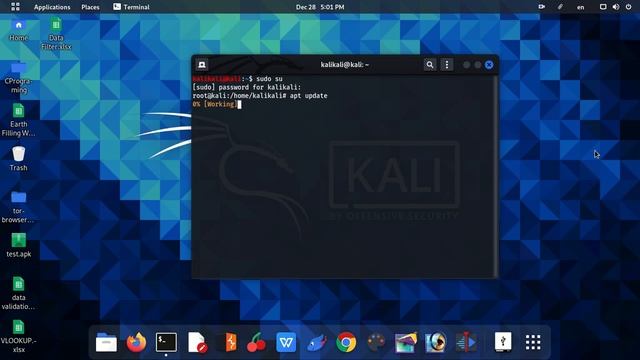
Task: Open the Home desktop folder
Action: [18, 30]
